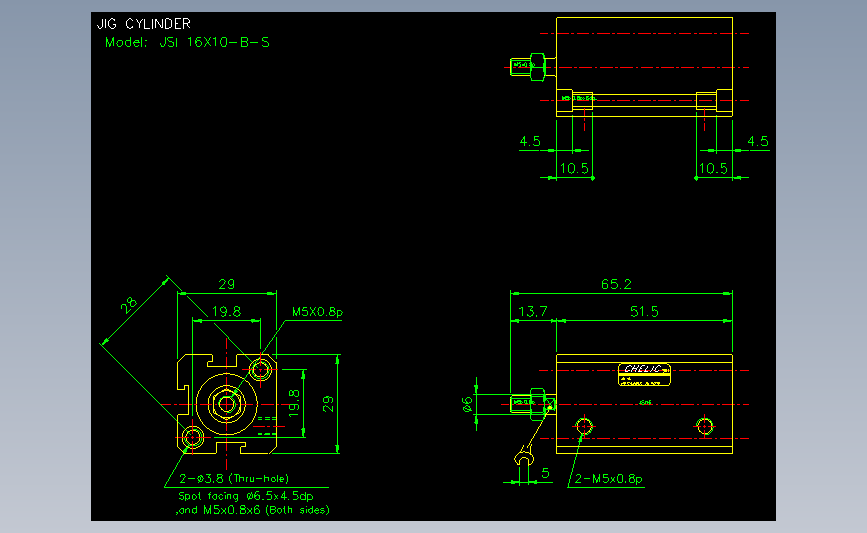The image size is (867, 533).
Task: Click the Spot facing ø6.5x4.5dp note
Action: pos(246,496)
